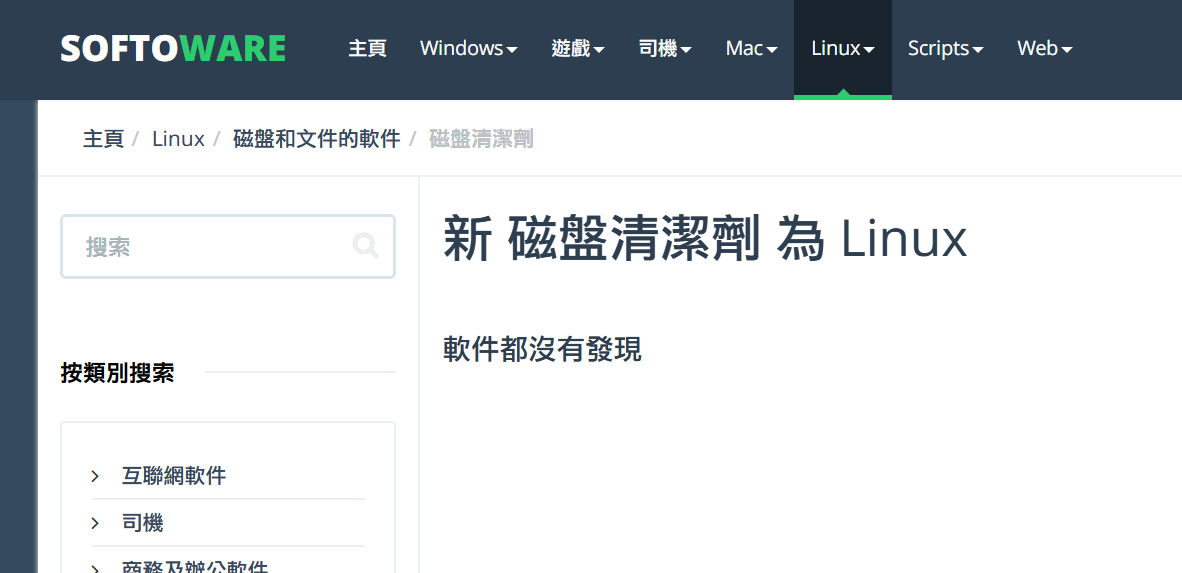Click the SOFTOWARE logo
1182x573 pixels.
173,49
